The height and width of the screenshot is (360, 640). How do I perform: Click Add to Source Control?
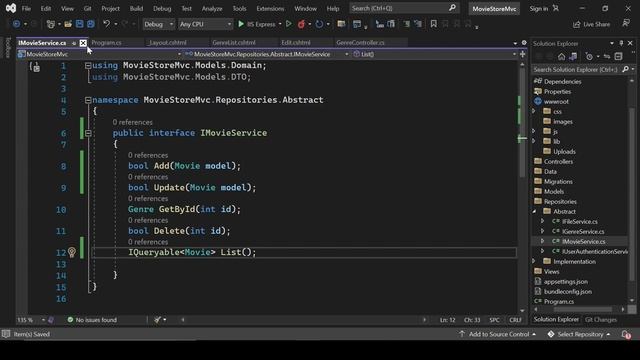click(498, 334)
